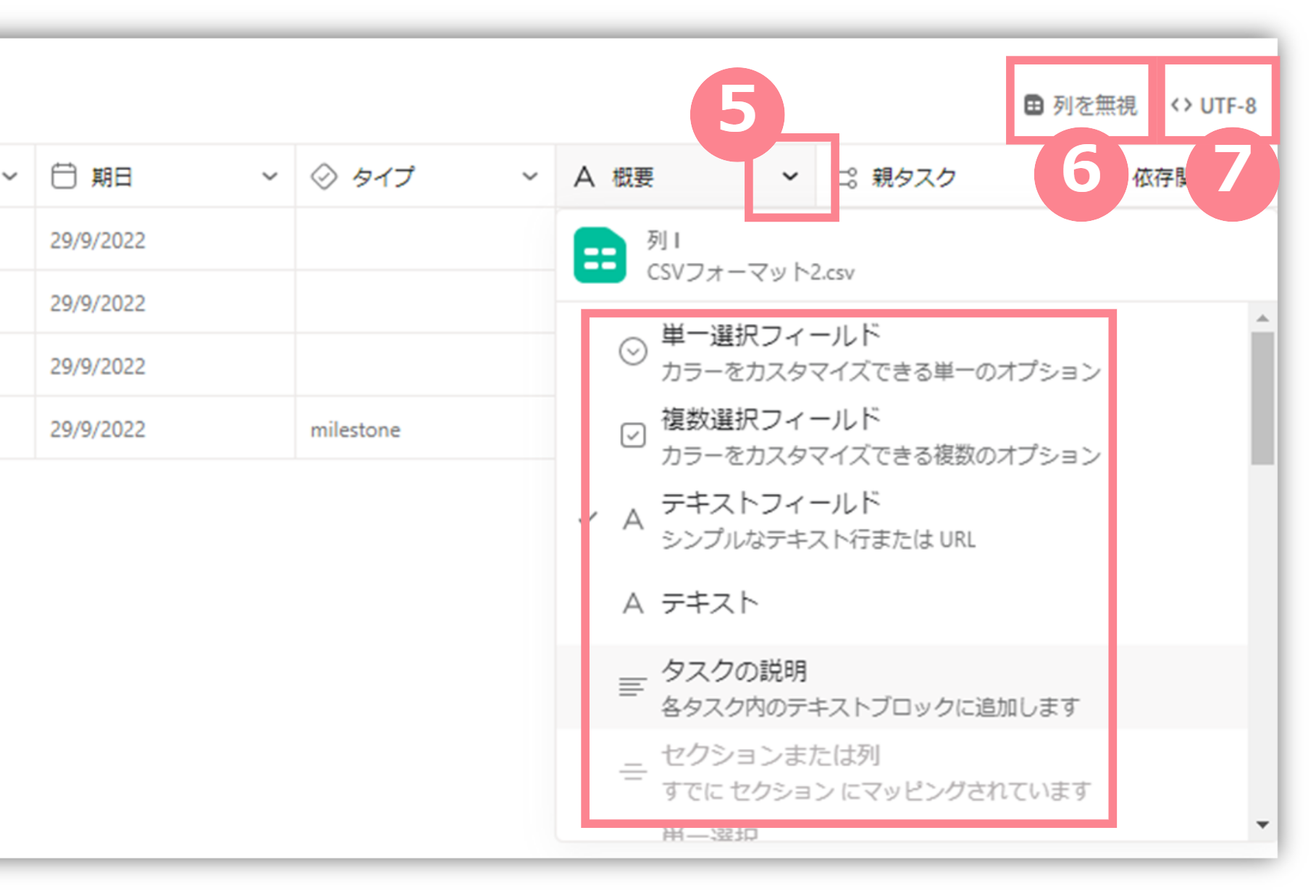Image resolution: width=1316 pixels, height=896 pixels.
Task: Expand the 期日 column dropdown chevron
Action: [269, 176]
